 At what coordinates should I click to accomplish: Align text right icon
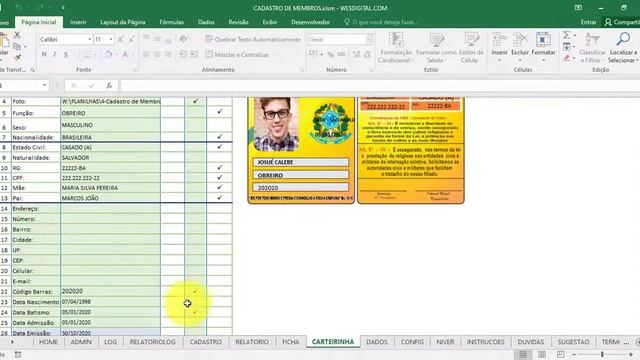(168, 54)
